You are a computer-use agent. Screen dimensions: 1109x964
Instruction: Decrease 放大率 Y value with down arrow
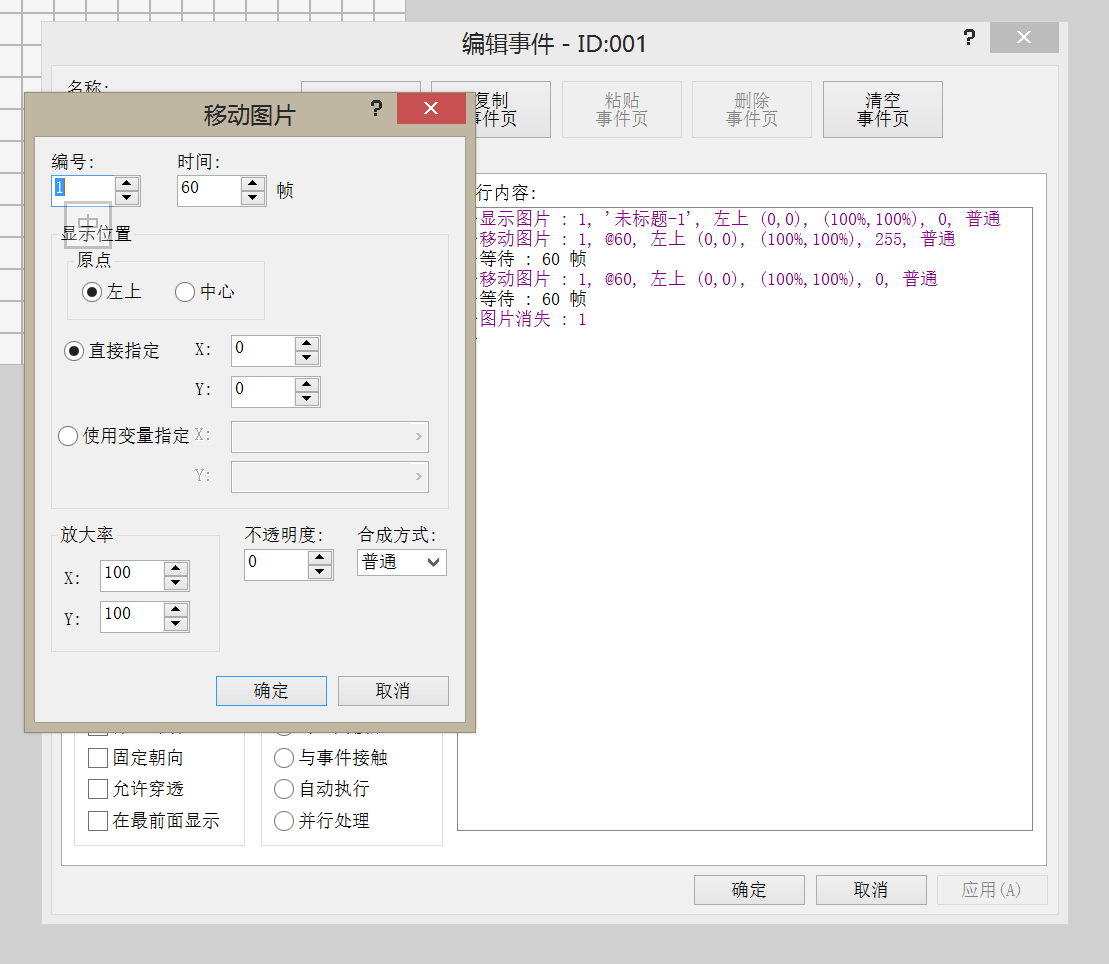(175, 624)
